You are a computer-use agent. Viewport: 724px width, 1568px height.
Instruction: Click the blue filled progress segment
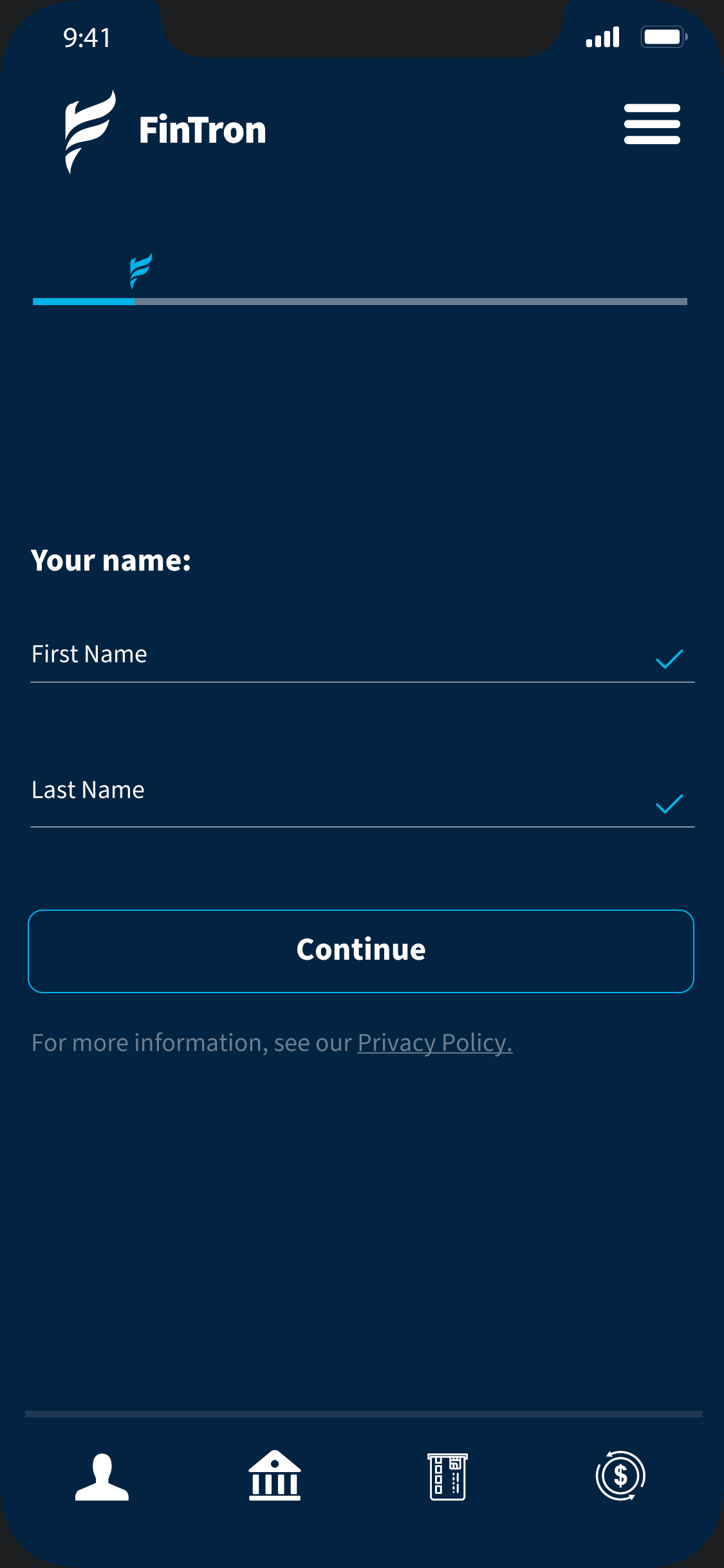point(84,301)
